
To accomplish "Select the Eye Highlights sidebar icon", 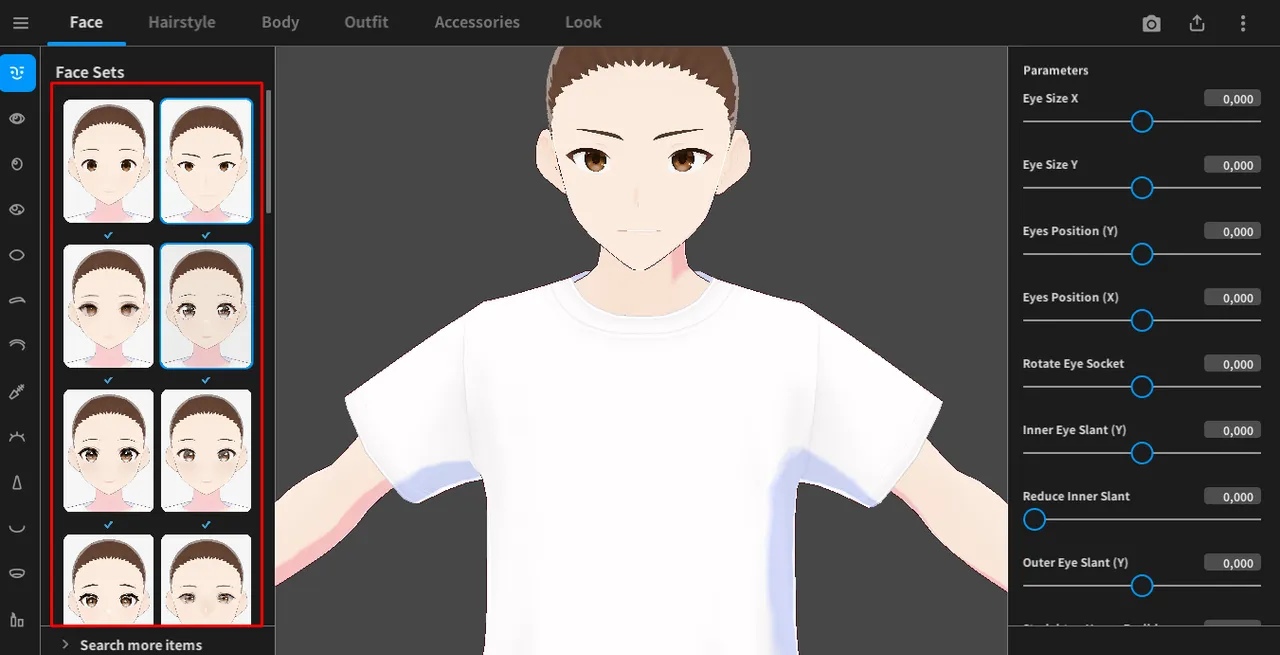I will pos(17,210).
